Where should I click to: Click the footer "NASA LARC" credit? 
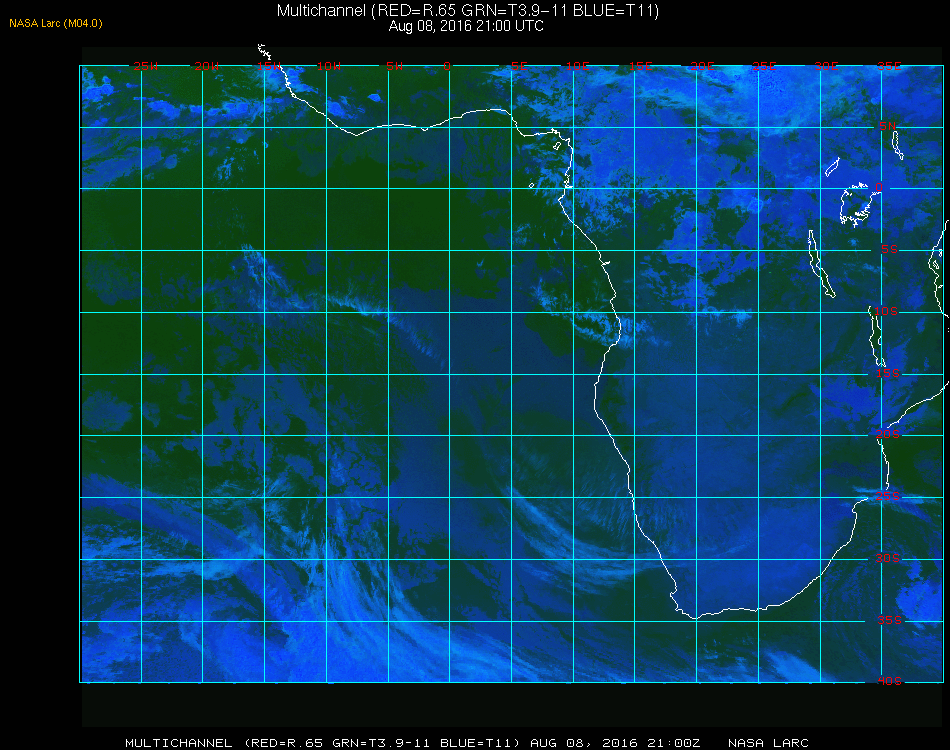[x=768, y=743]
